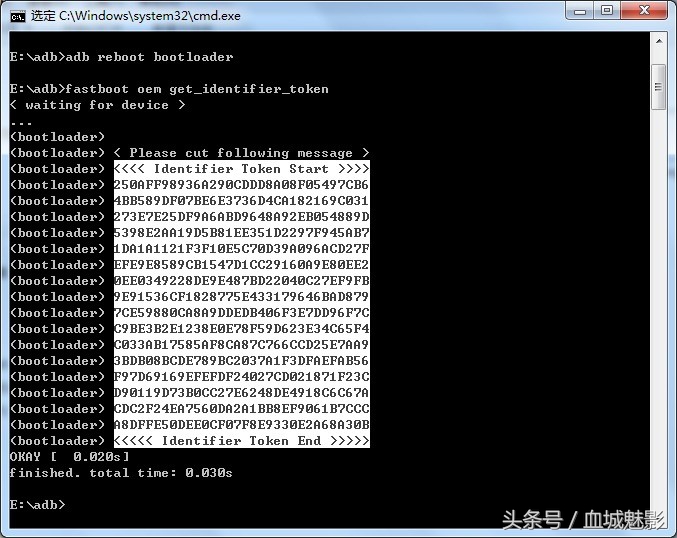Click token line starting with 273E7E25DF9A

coord(242,217)
